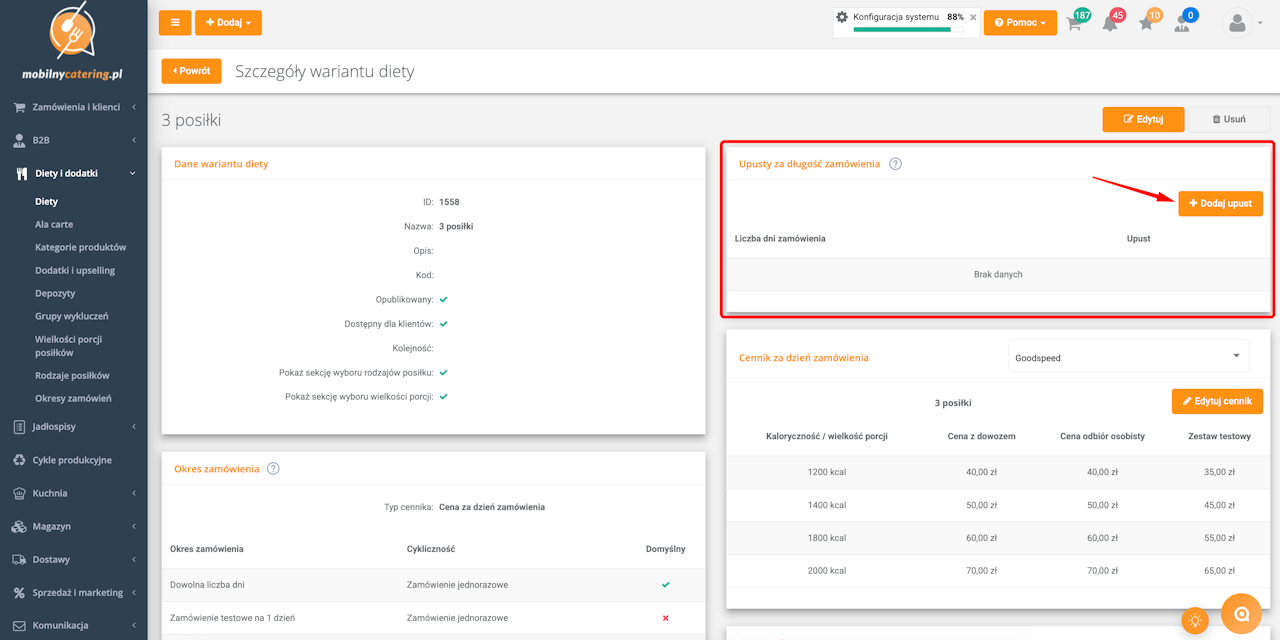The image size is (1280, 640).
Task: Expand Zamówienia i klienci sidebar section
Action: click(73, 107)
